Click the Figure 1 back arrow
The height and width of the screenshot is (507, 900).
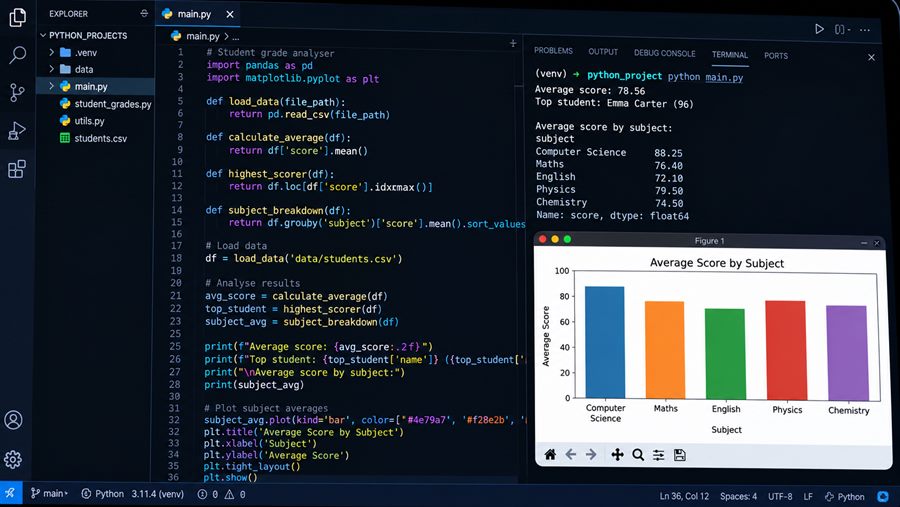tap(571, 455)
